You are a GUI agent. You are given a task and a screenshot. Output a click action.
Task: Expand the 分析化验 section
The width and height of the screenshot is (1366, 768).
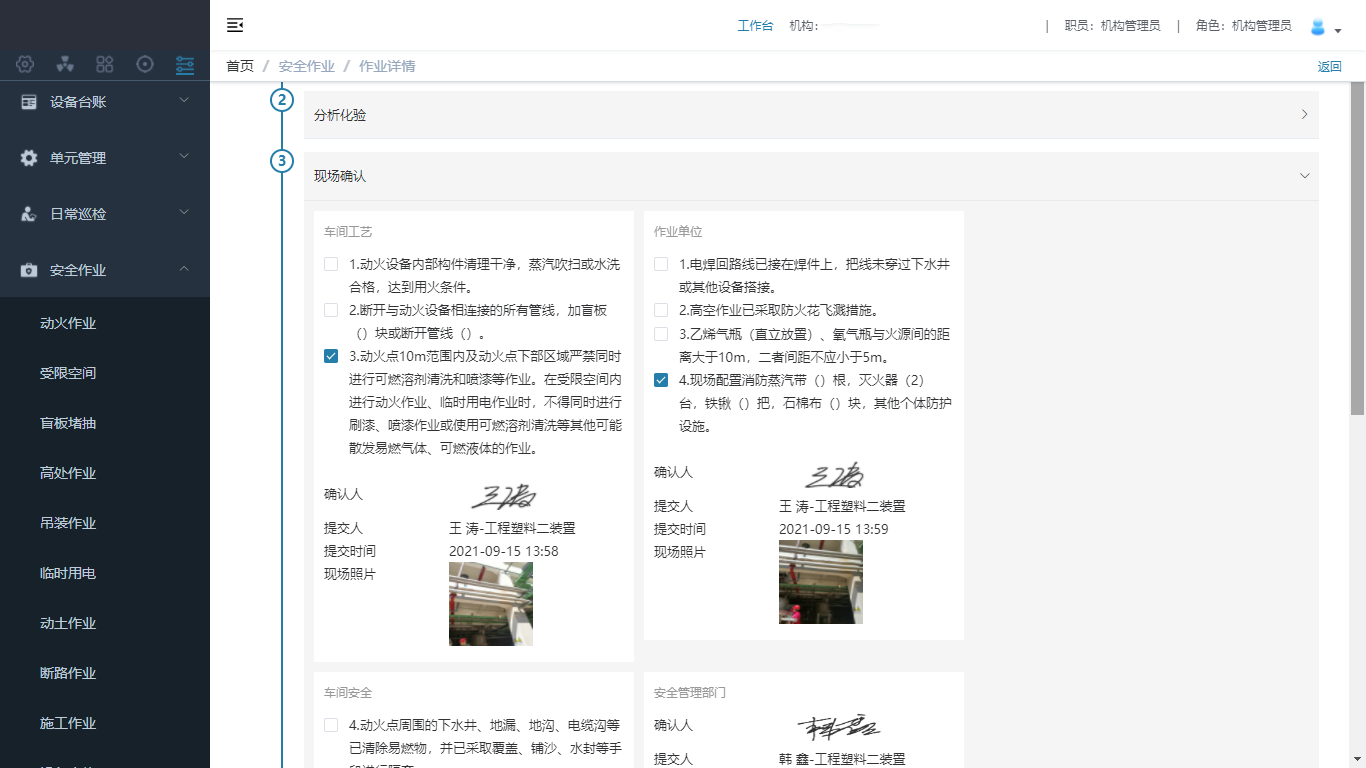pyautogui.click(x=810, y=115)
